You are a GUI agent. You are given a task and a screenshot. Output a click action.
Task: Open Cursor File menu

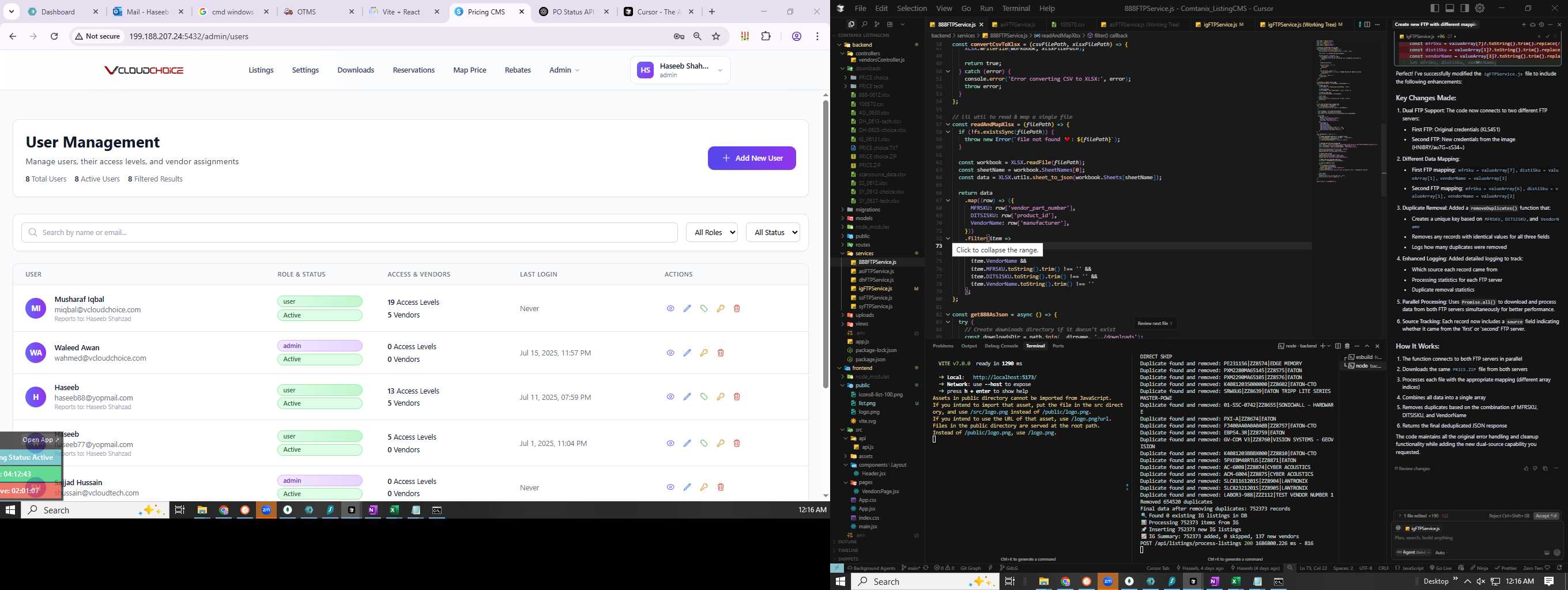tap(860, 8)
